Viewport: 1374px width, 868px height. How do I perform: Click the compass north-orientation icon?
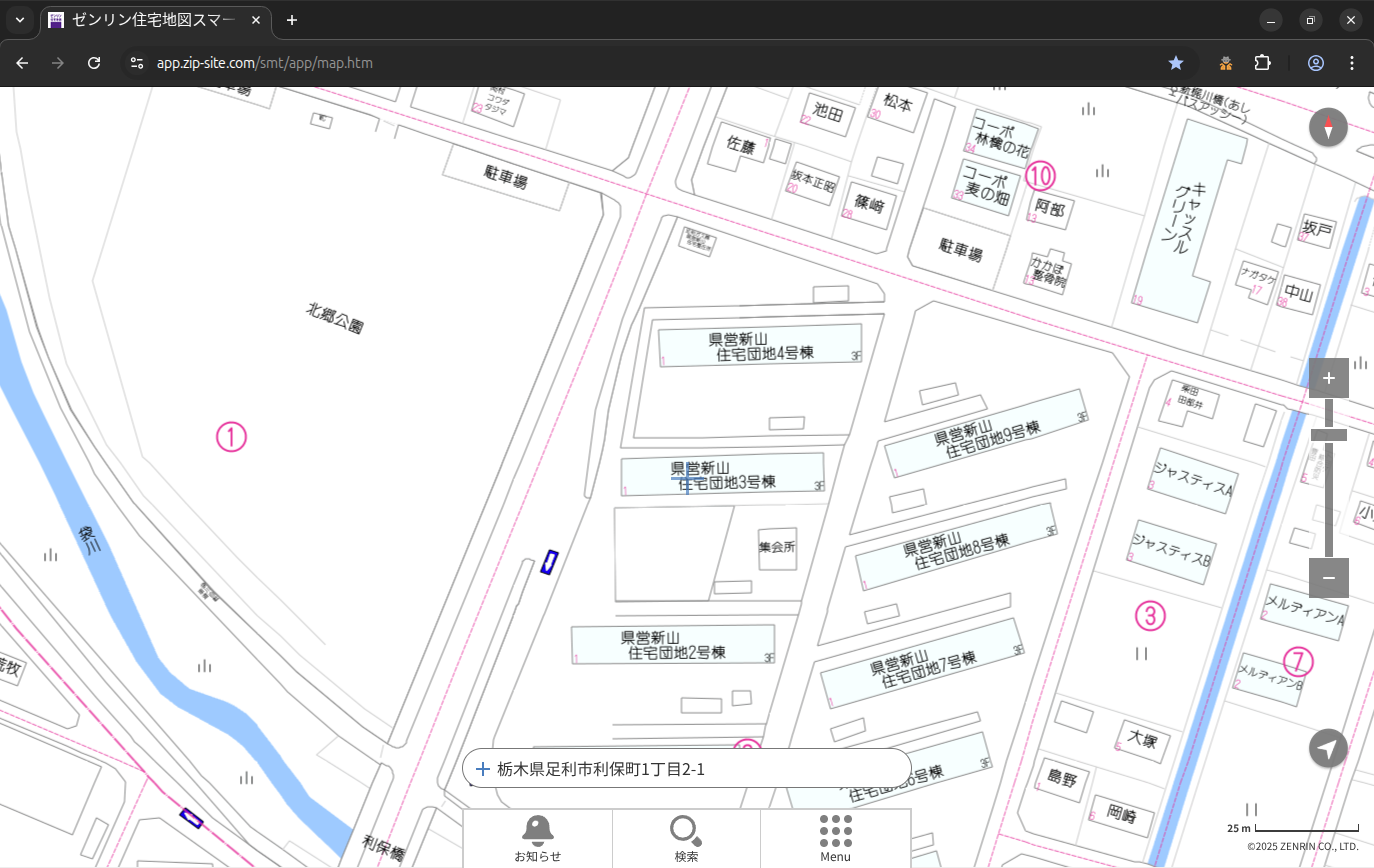1328,128
